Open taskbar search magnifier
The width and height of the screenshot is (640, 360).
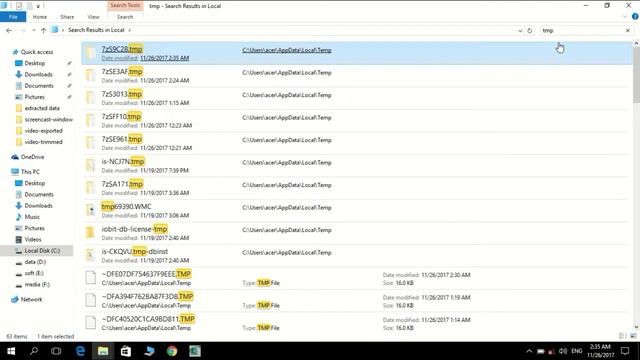[34, 351]
